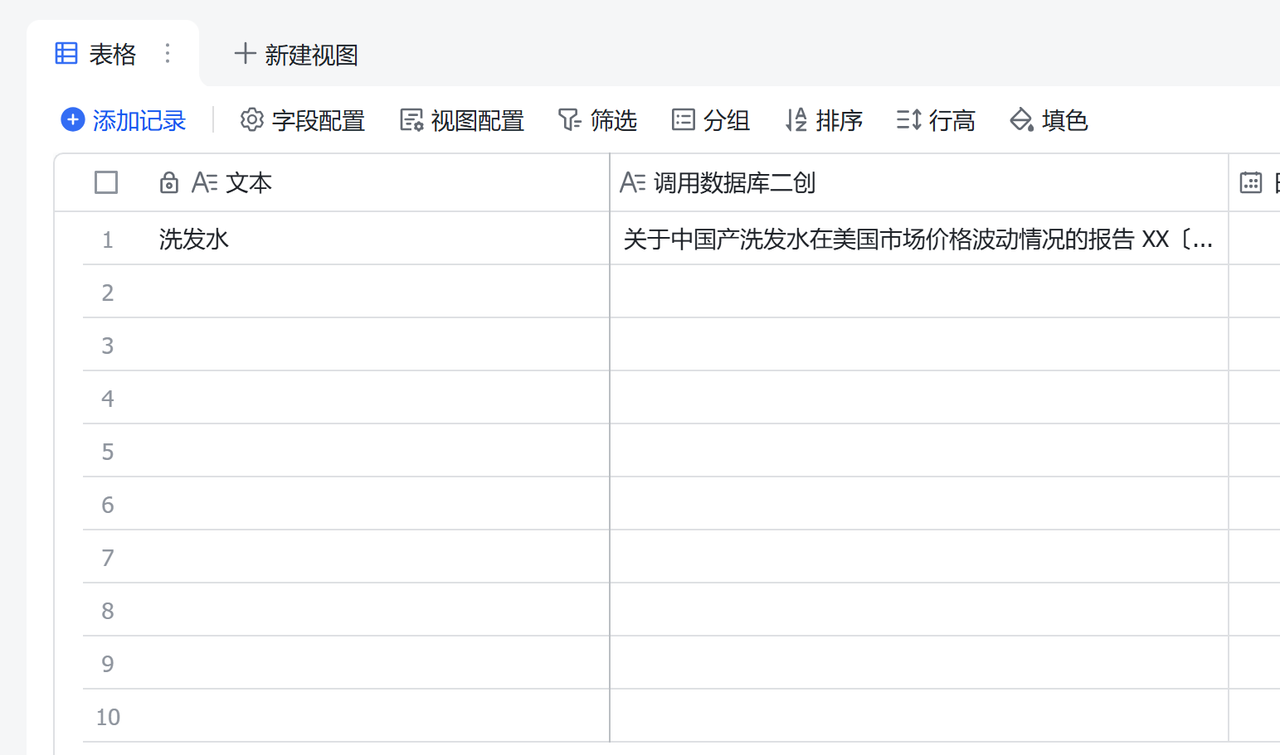
Task: Open the three-dot menu next to 表格
Action: pyautogui.click(x=167, y=55)
